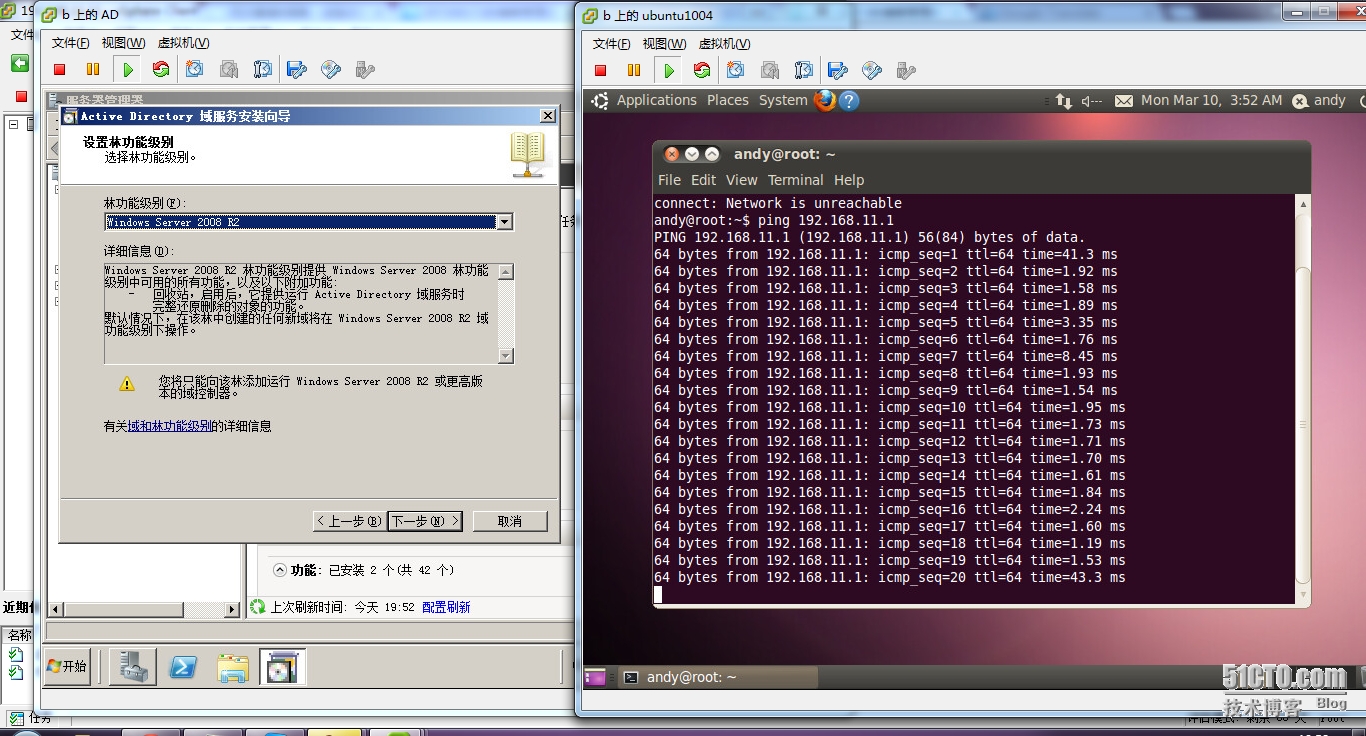Take snapshot icon in ubuntu1004 toolbar
The image size is (1366, 736).
coord(736,70)
